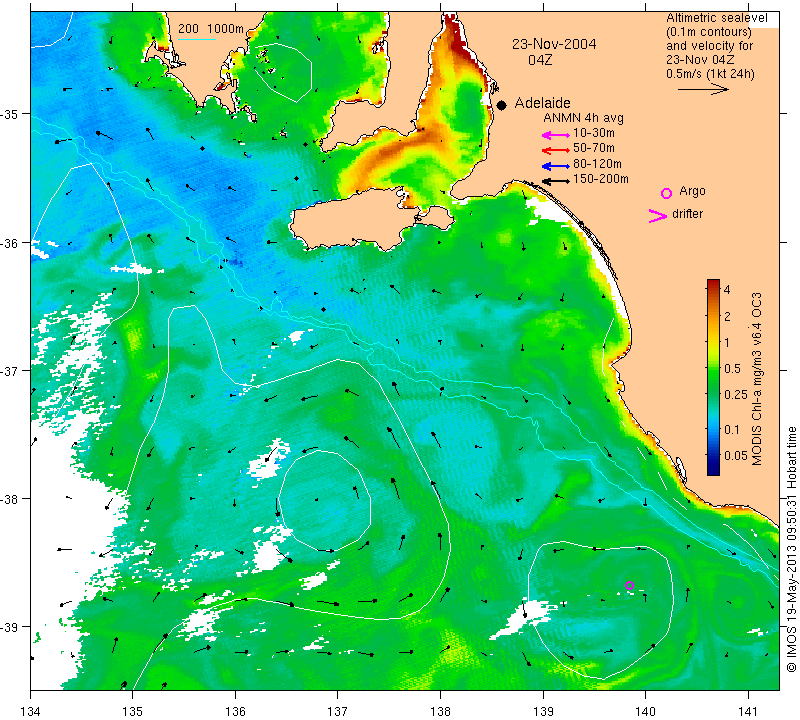Image resolution: width=800 pixels, height=720 pixels.
Task: Click the latitude axis label -35
Action: tap(9, 114)
